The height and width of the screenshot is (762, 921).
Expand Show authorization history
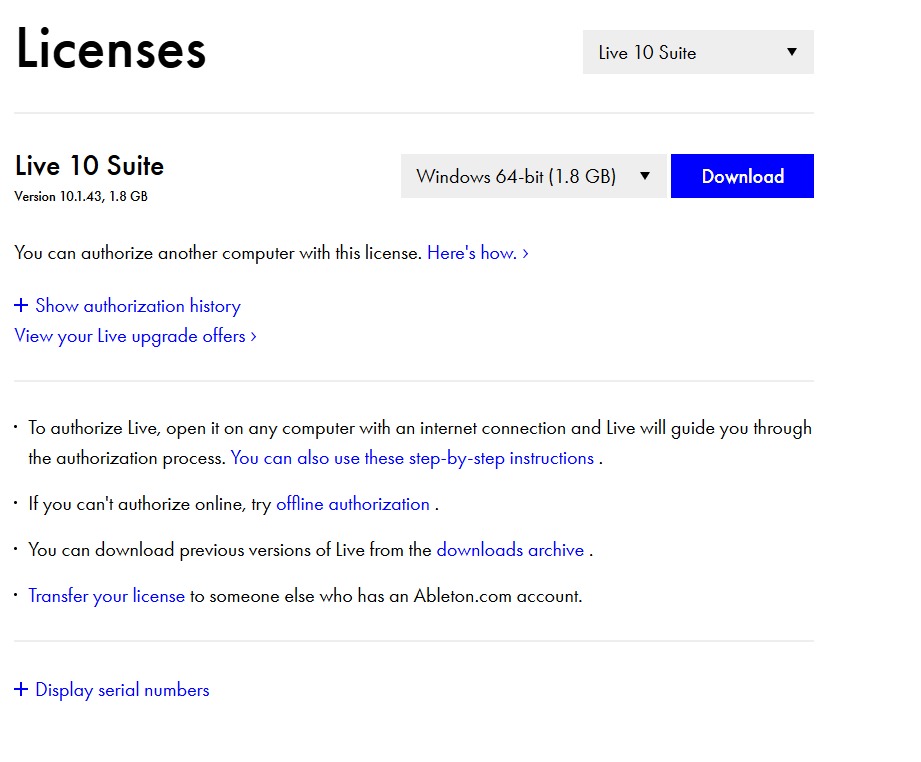(x=127, y=306)
